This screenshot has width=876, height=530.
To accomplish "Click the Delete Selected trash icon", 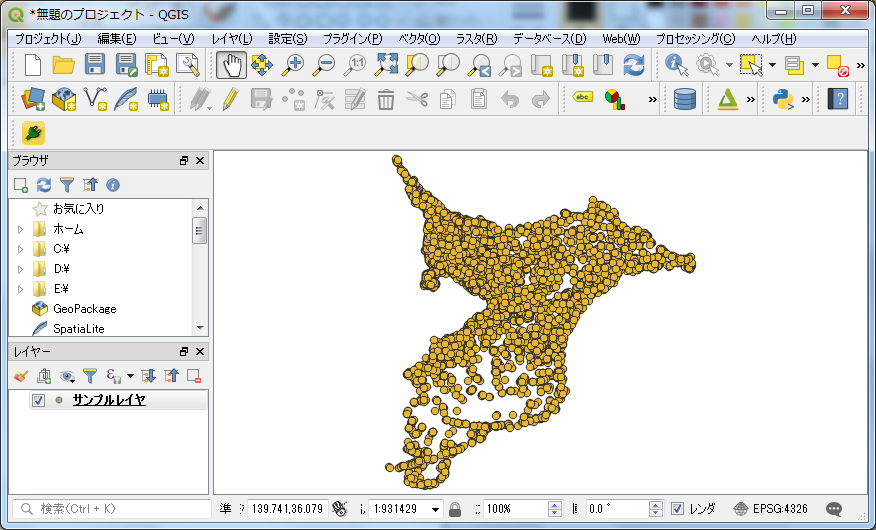I will pos(385,99).
